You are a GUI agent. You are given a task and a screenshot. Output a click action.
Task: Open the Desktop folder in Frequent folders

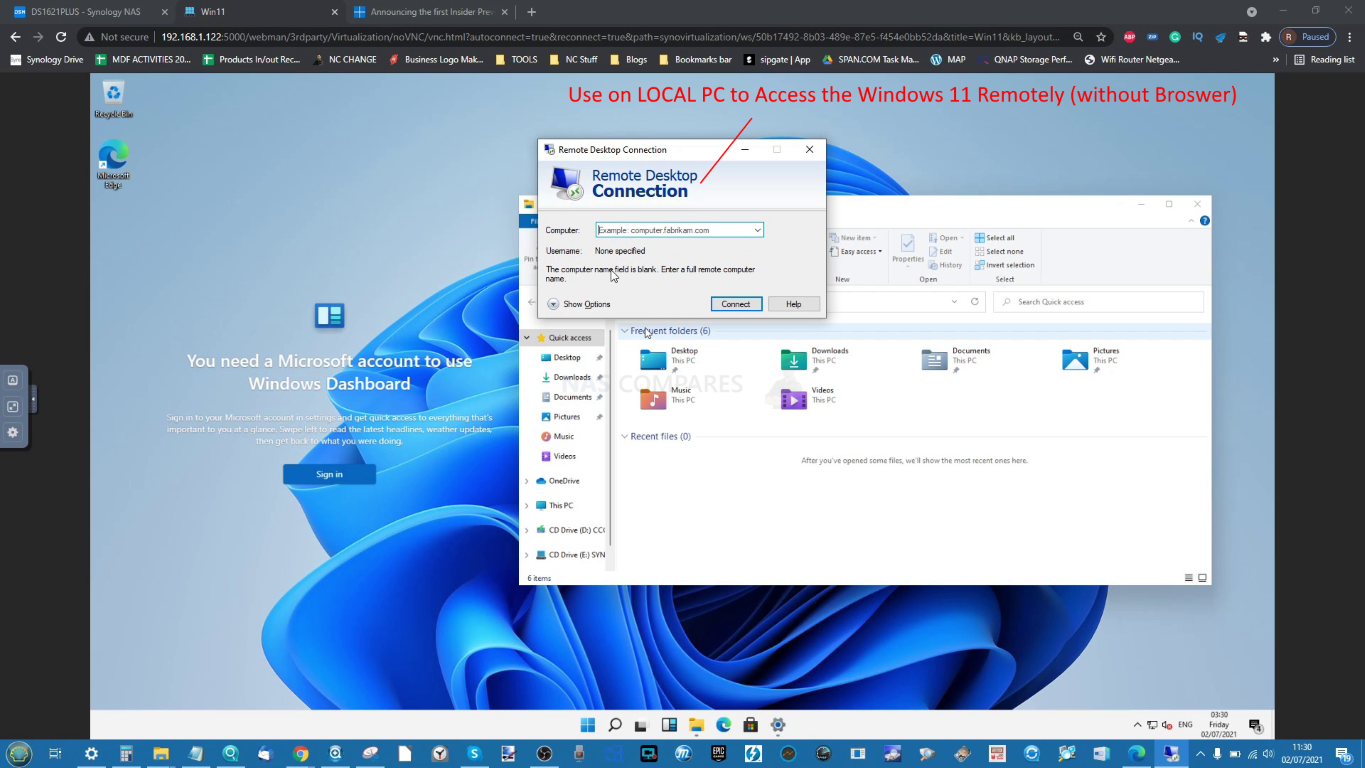click(x=670, y=359)
